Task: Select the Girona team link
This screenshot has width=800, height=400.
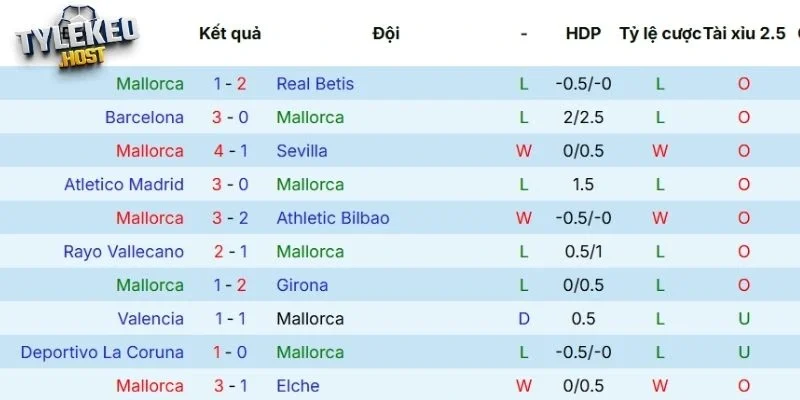Action: (x=301, y=285)
